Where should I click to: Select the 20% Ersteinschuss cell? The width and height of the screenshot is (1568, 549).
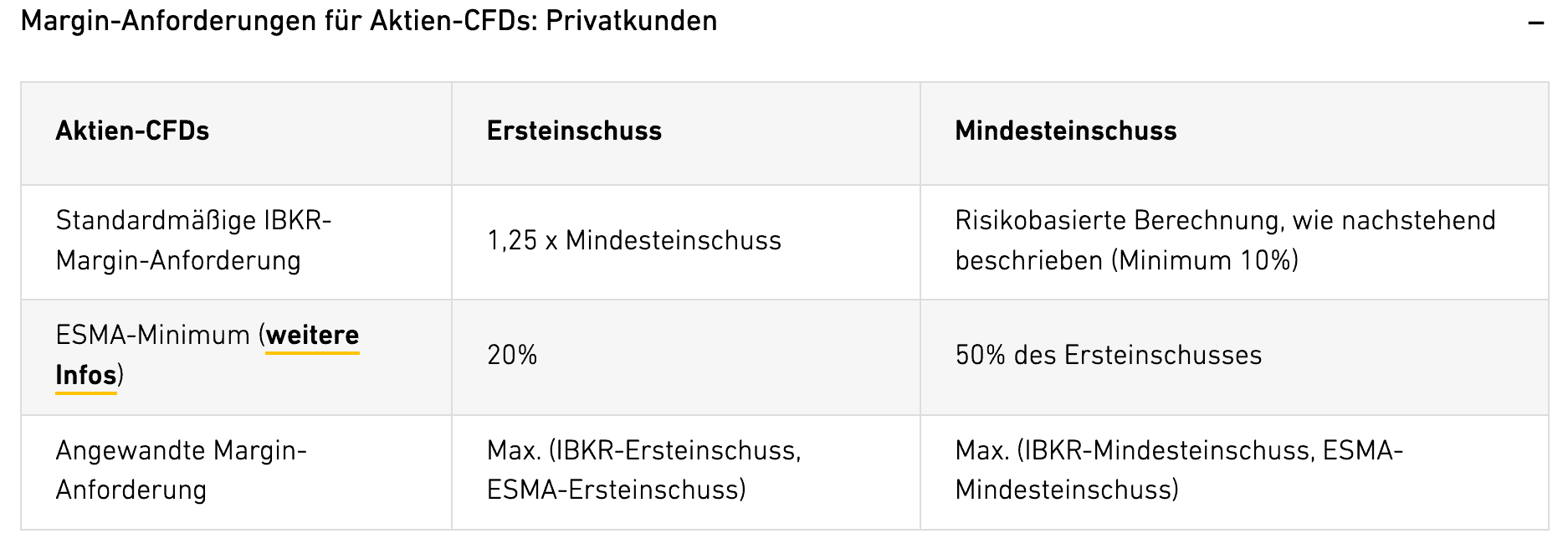[x=512, y=356]
